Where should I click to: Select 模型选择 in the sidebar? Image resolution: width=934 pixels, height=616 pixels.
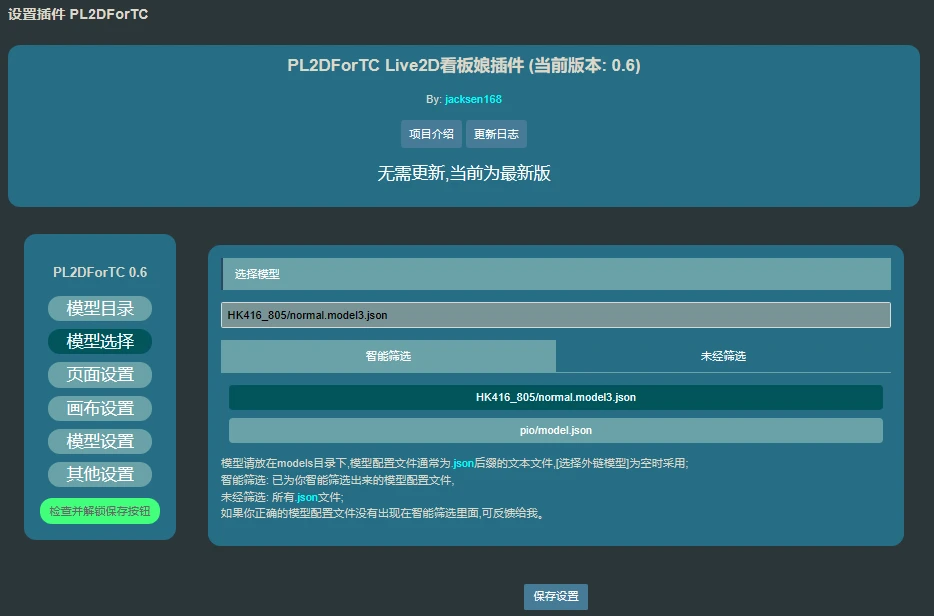click(100, 341)
